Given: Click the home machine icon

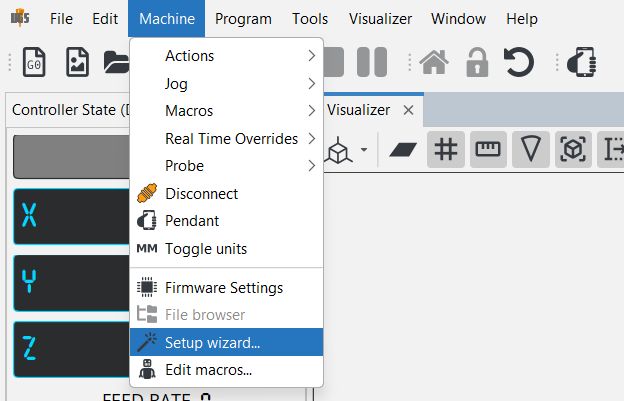Looking at the screenshot, I should (434, 62).
